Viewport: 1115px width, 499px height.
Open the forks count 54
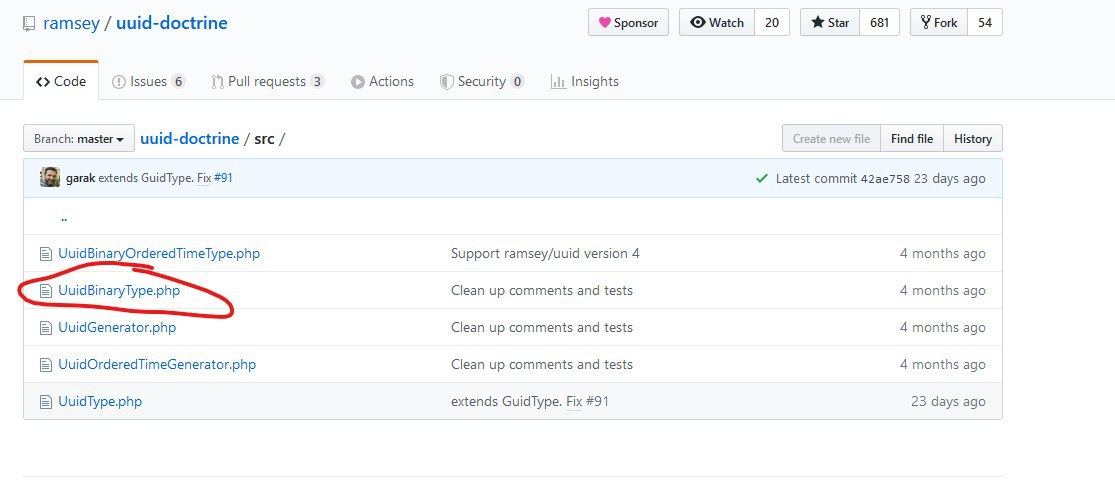[x=985, y=22]
